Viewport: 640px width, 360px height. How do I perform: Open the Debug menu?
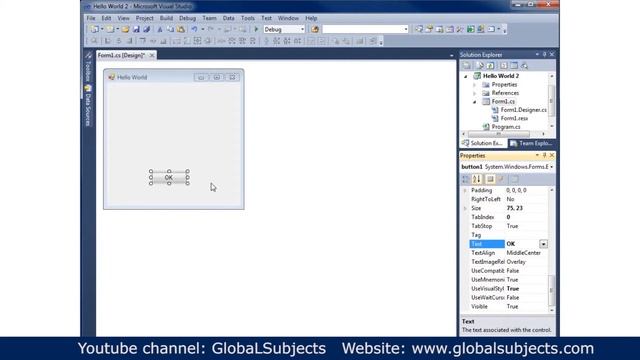click(187, 18)
